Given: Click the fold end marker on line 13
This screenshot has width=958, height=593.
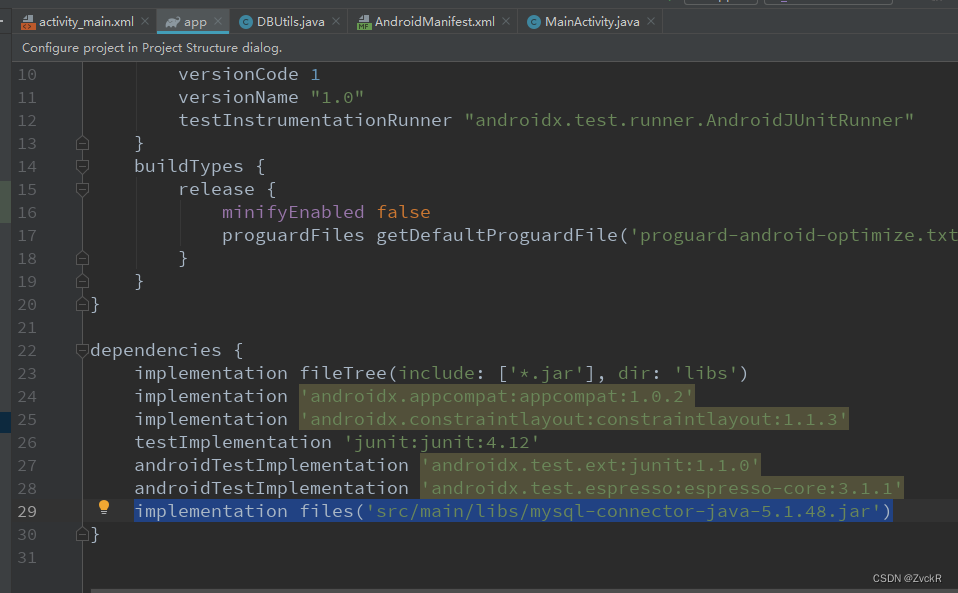Looking at the screenshot, I should tap(82, 144).
